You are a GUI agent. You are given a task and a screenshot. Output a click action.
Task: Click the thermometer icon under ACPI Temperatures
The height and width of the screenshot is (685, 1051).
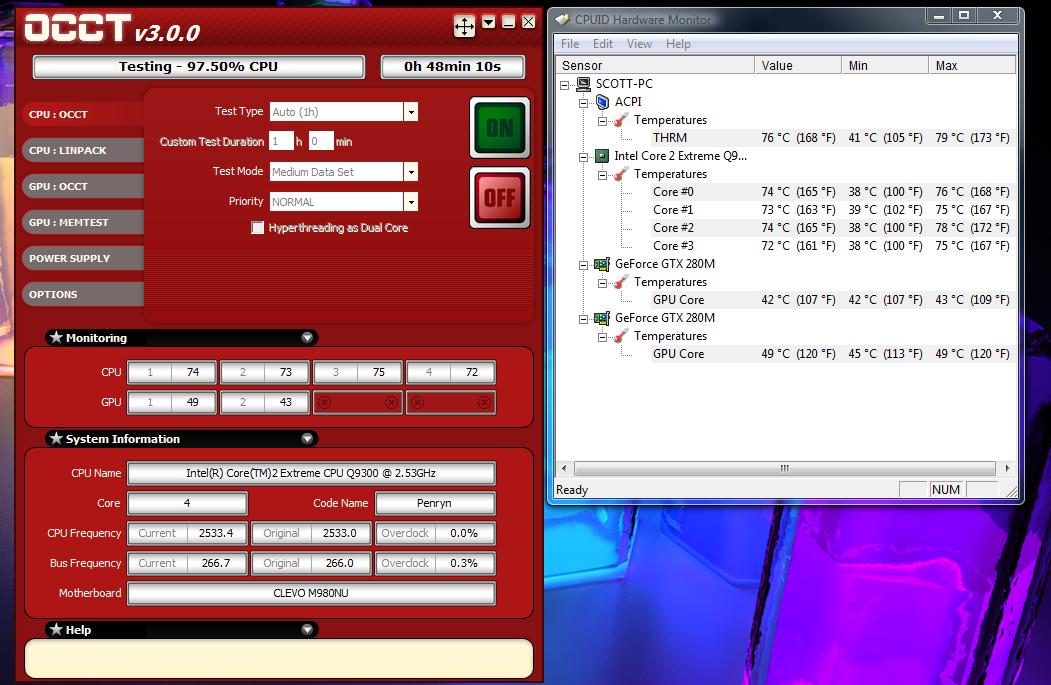621,120
